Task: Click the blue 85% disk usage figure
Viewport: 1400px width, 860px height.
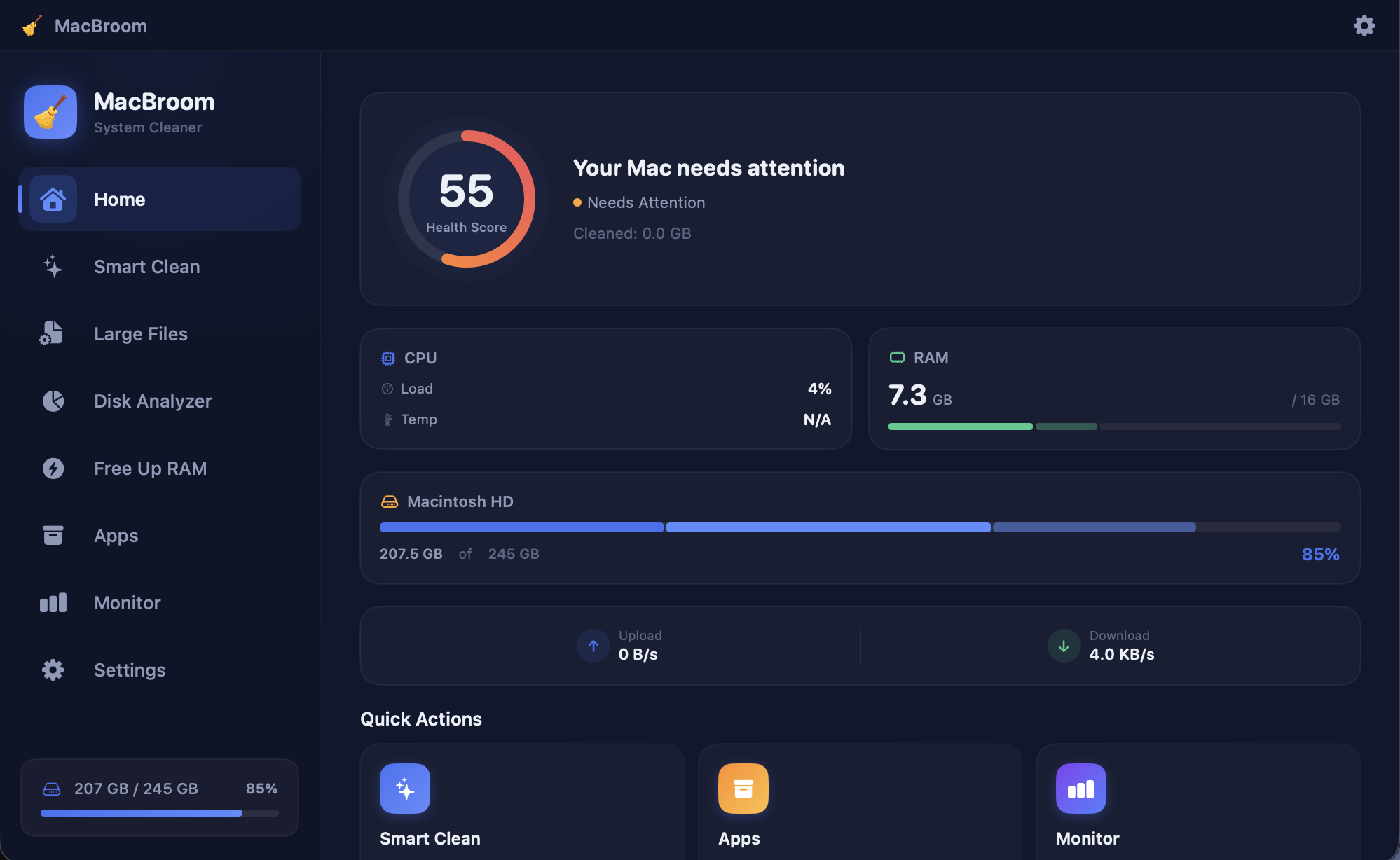Action: point(1321,555)
